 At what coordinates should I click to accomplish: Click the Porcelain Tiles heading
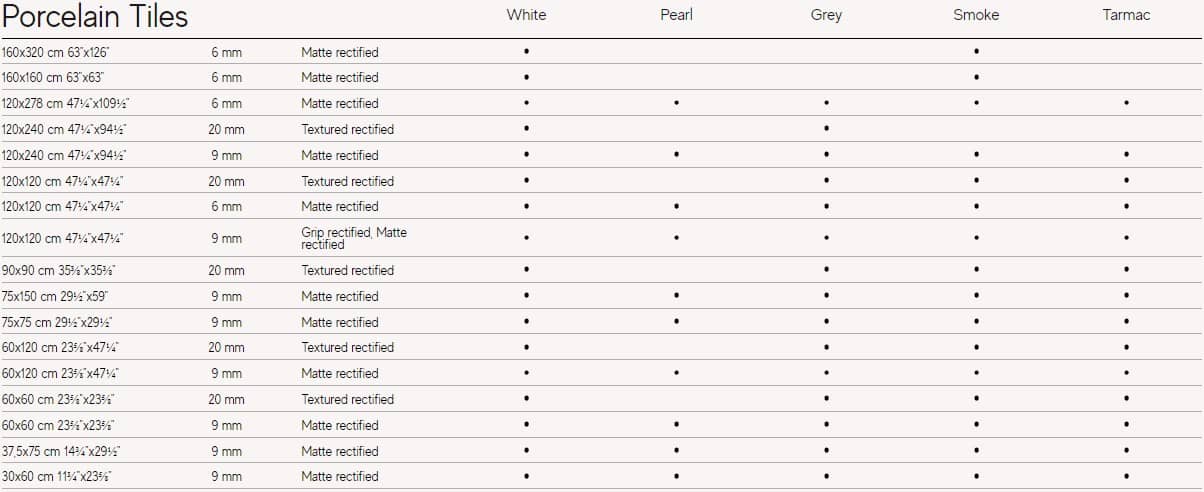(x=96, y=17)
